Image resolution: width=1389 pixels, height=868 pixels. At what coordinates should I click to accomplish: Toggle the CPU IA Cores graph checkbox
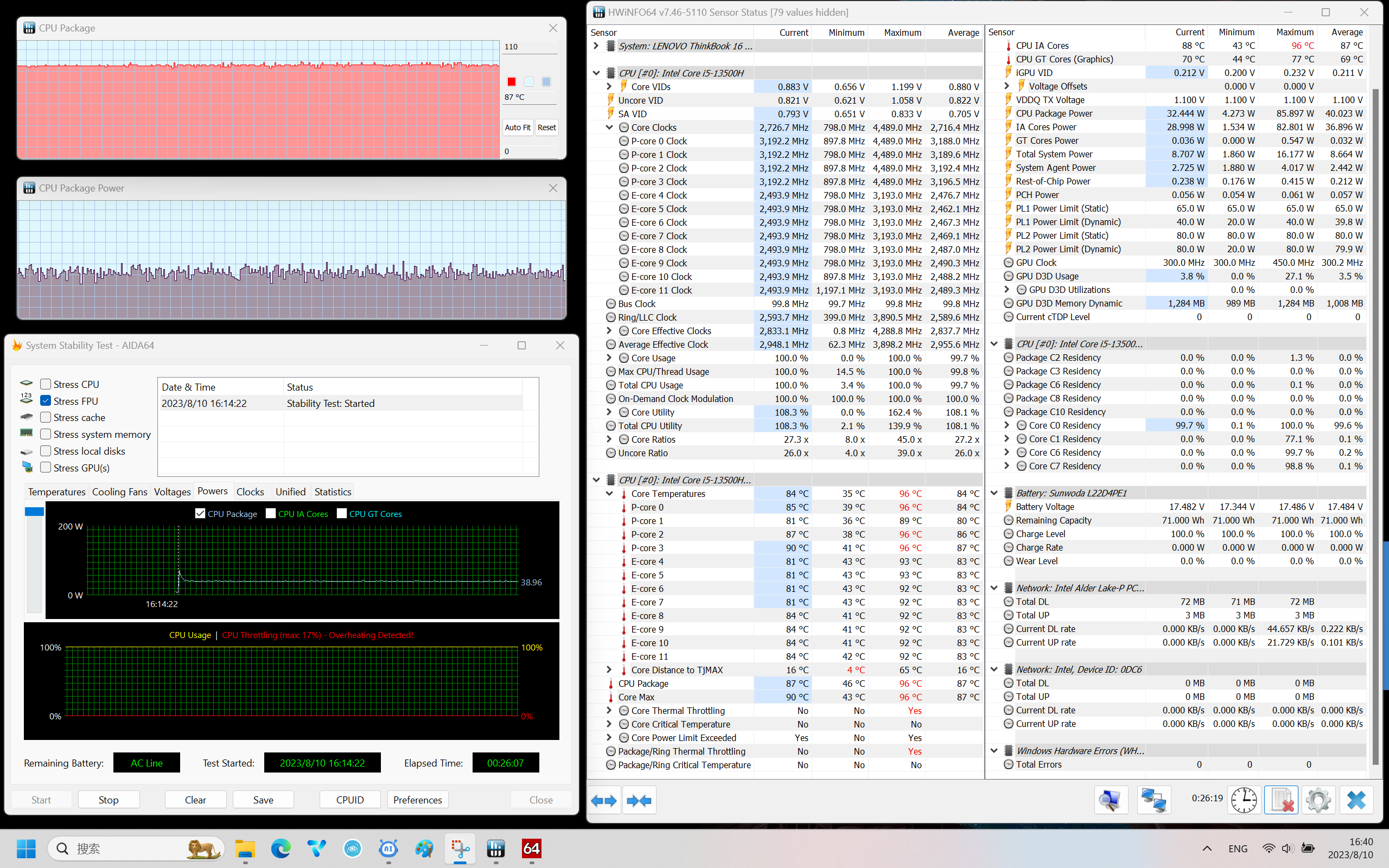[x=271, y=514]
